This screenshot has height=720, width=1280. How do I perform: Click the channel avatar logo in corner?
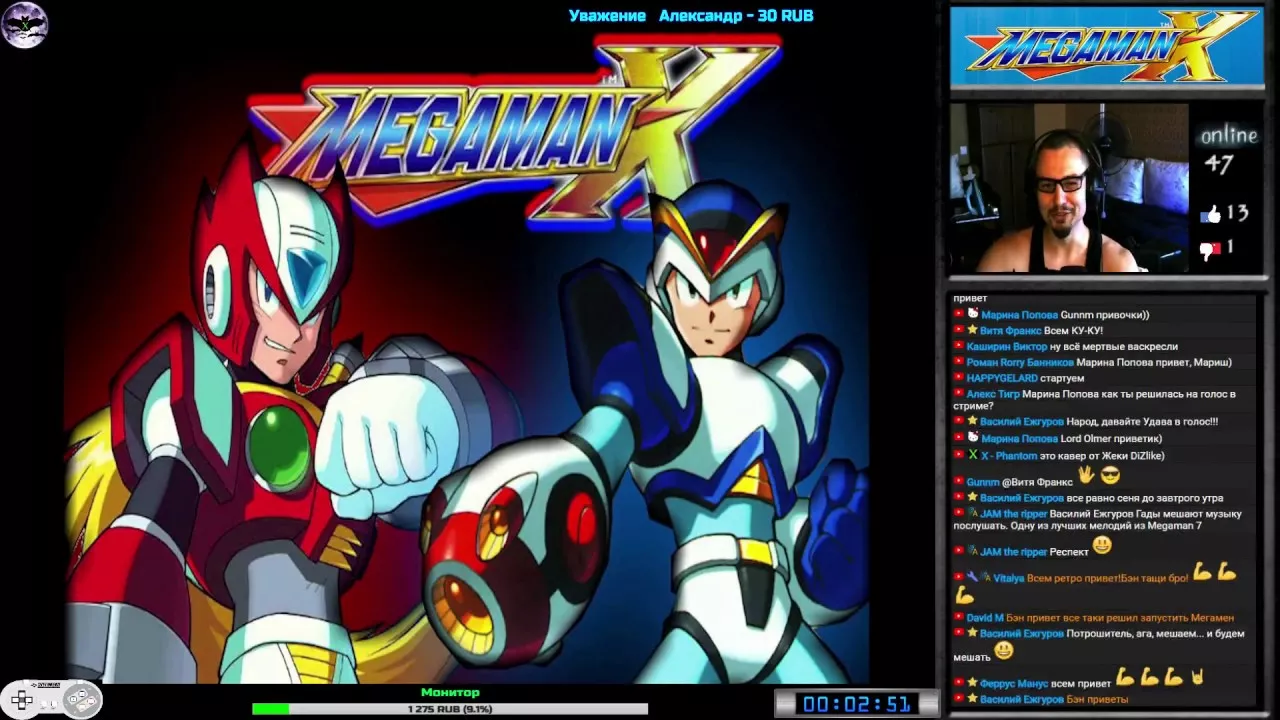pos(24,25)
